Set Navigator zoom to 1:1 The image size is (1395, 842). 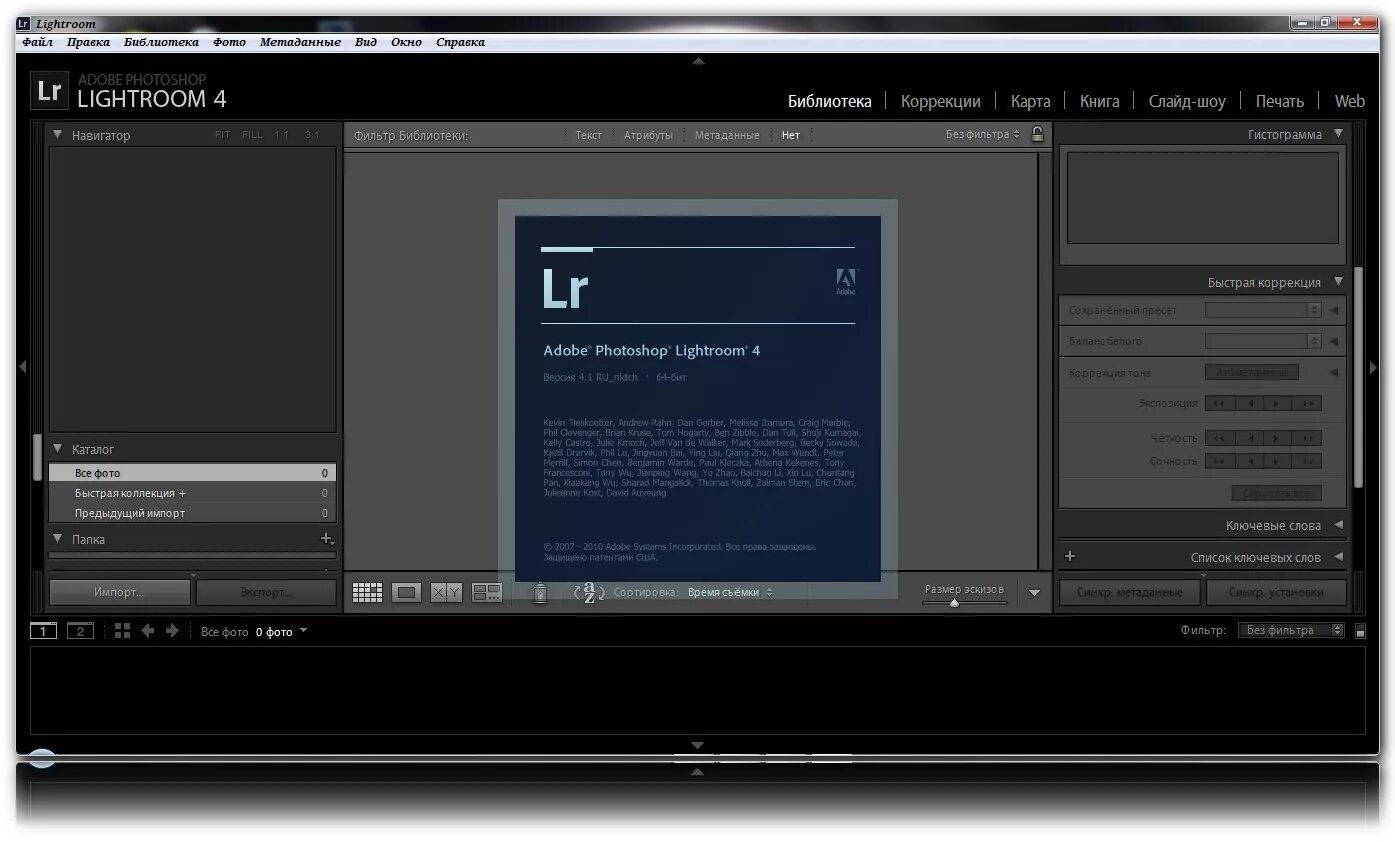(282, 135)
